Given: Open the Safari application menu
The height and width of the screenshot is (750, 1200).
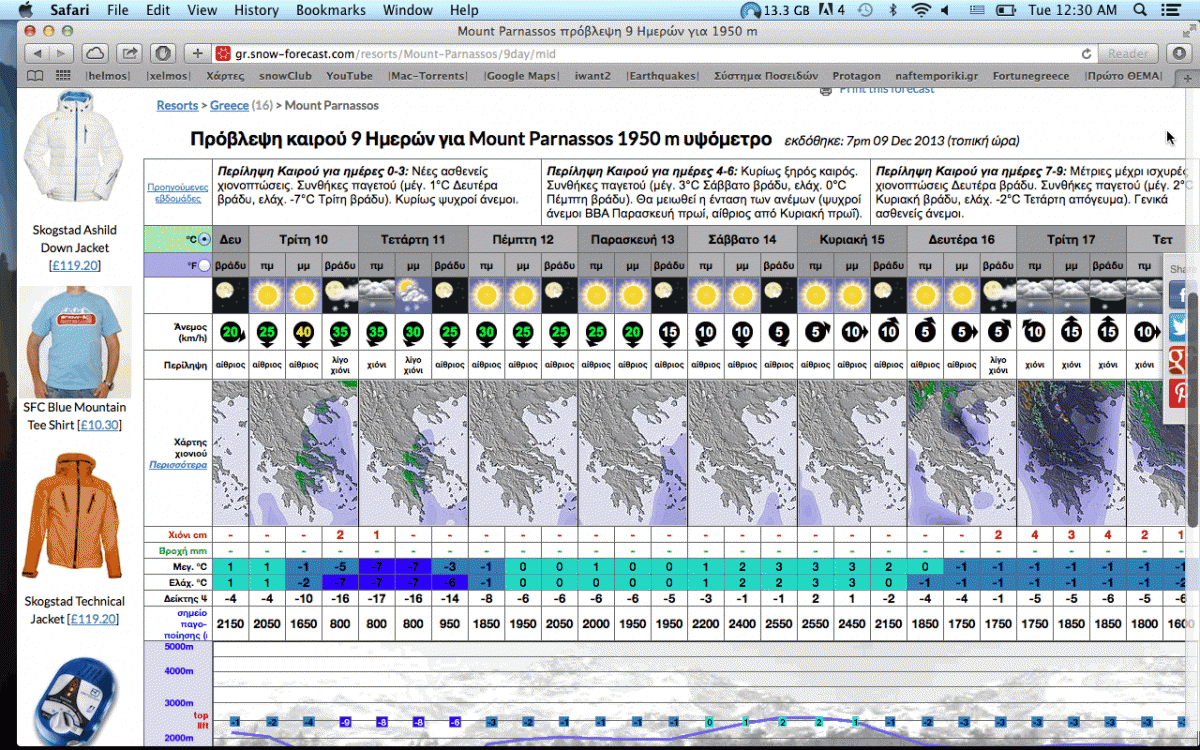Looking at the screenshot, I should pos(70,10).
